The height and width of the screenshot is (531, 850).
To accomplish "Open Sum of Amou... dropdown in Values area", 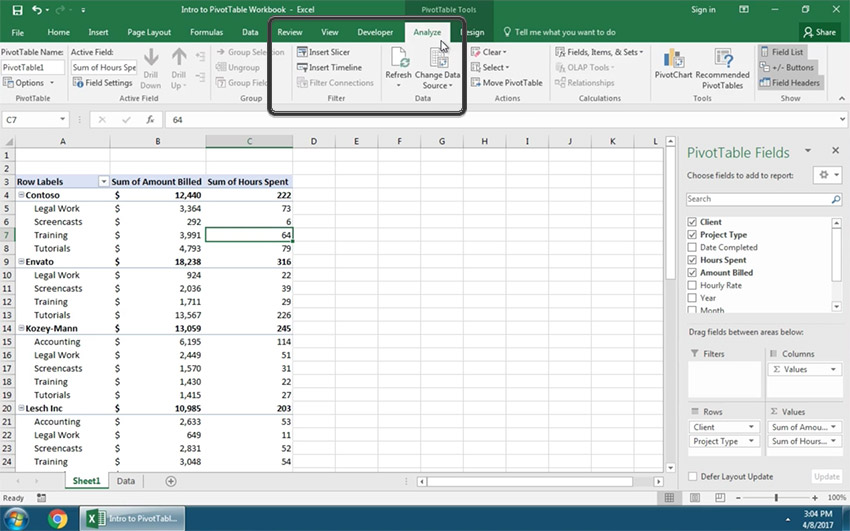I will (x=833, y=427).
